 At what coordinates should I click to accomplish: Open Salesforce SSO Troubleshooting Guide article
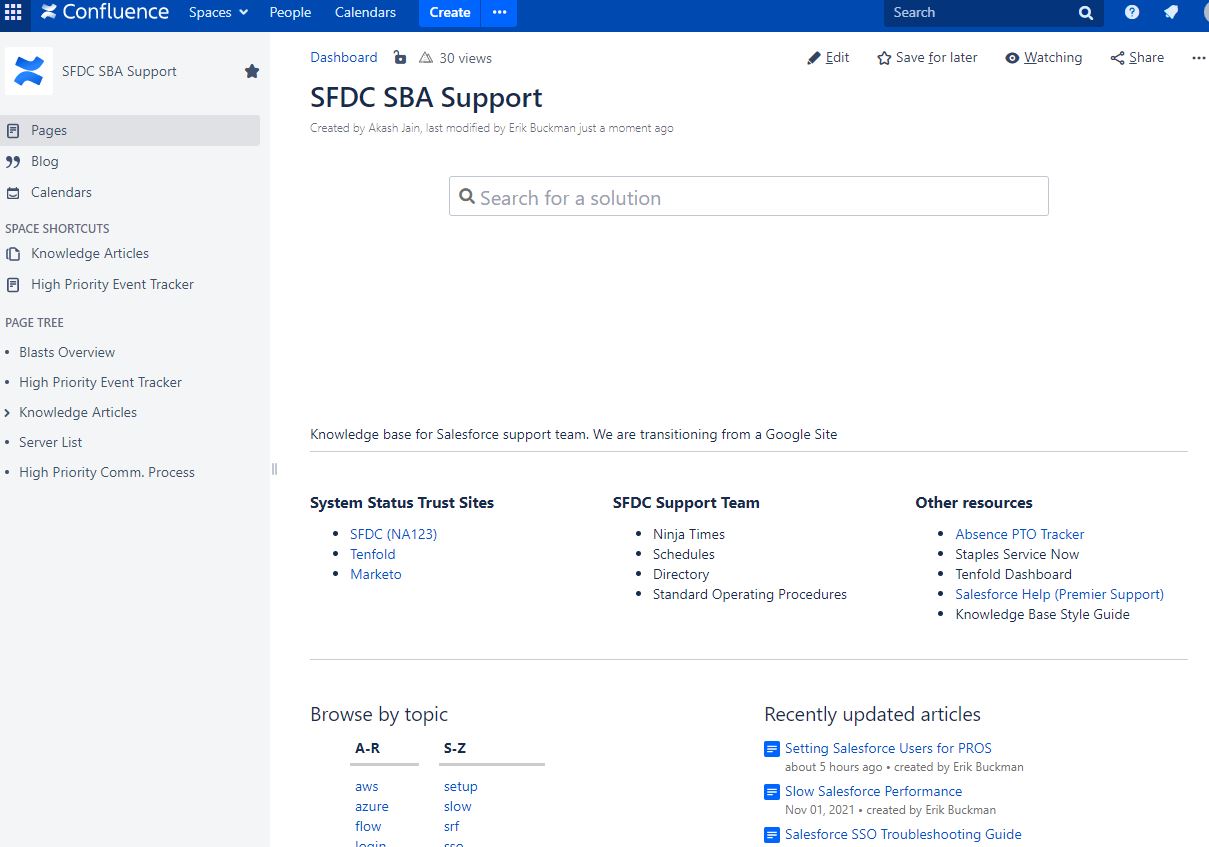coord(903,834)
